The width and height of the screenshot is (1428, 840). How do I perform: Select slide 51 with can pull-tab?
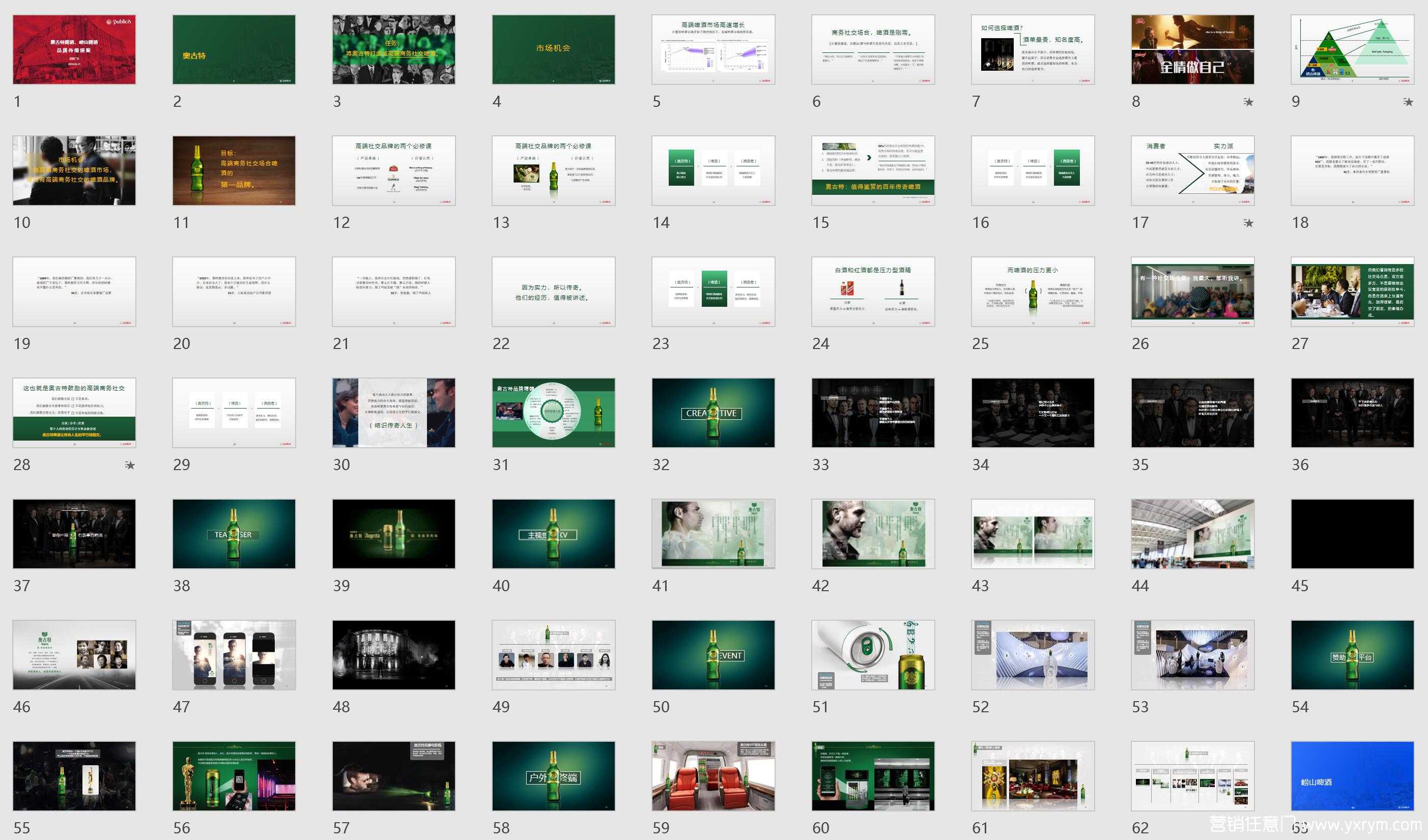pos(873,655)
